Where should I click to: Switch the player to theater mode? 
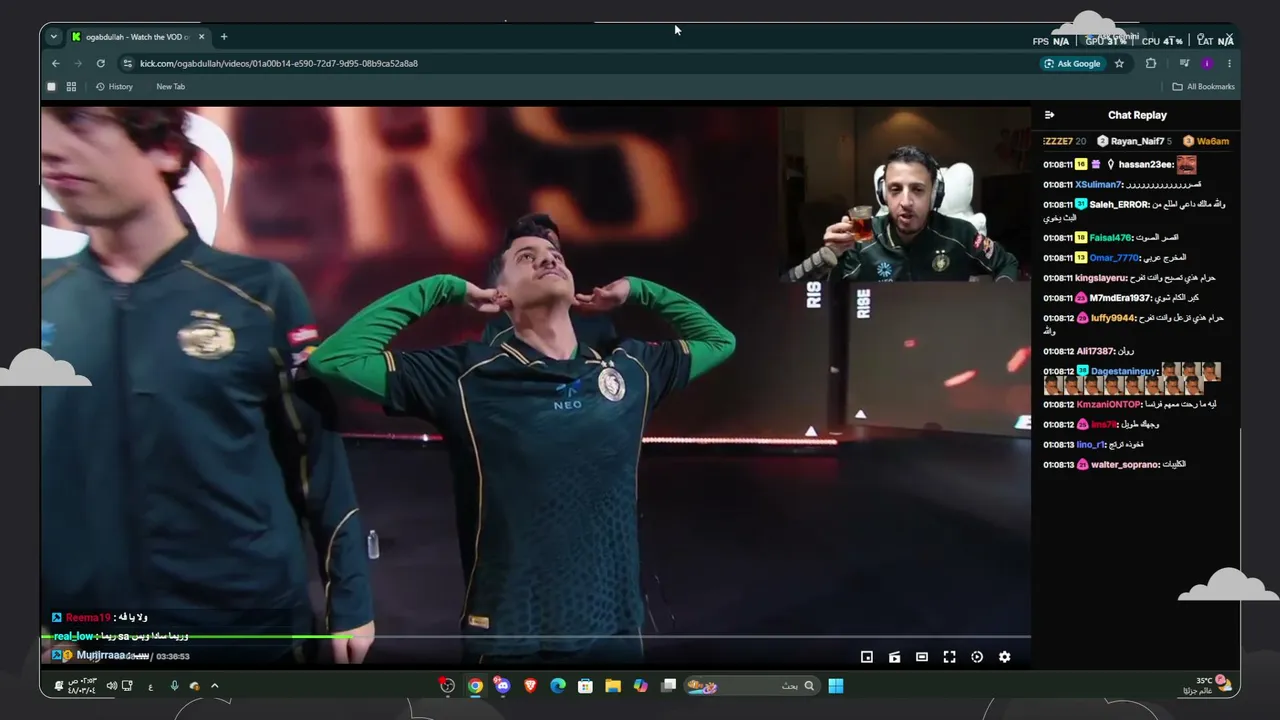point(922,657)
